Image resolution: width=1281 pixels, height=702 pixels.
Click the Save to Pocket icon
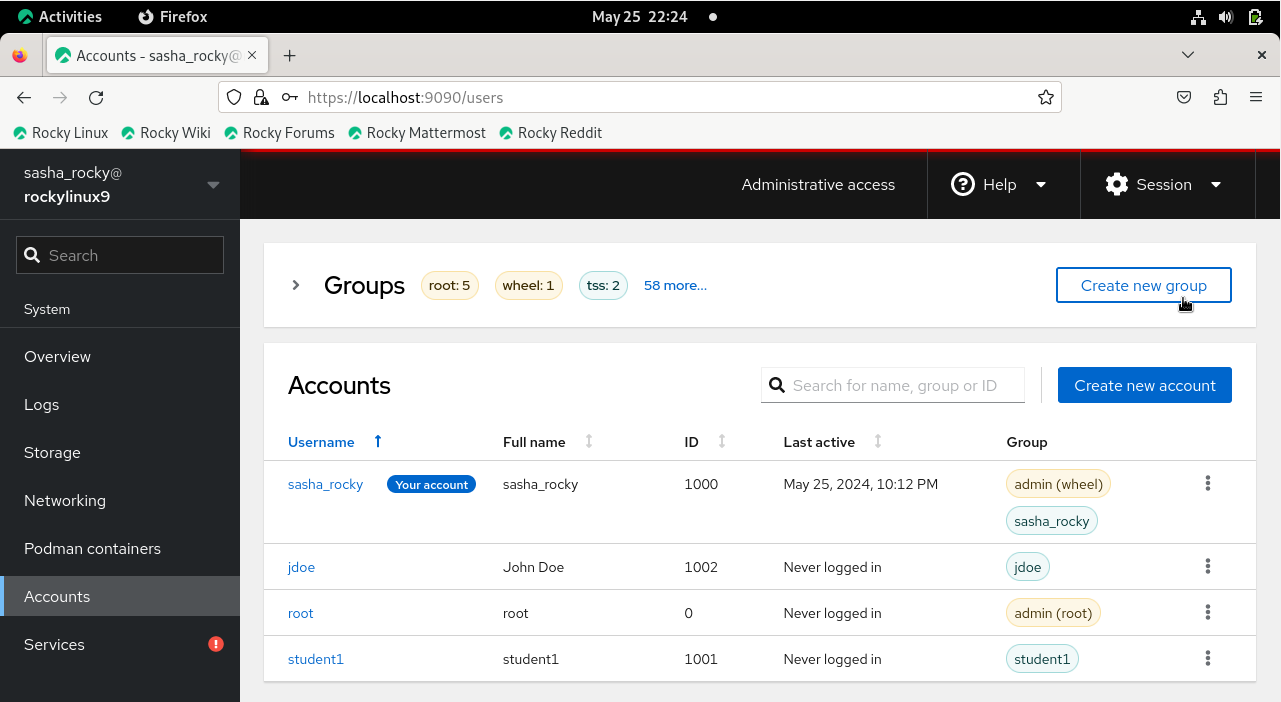pos(1184,97)
